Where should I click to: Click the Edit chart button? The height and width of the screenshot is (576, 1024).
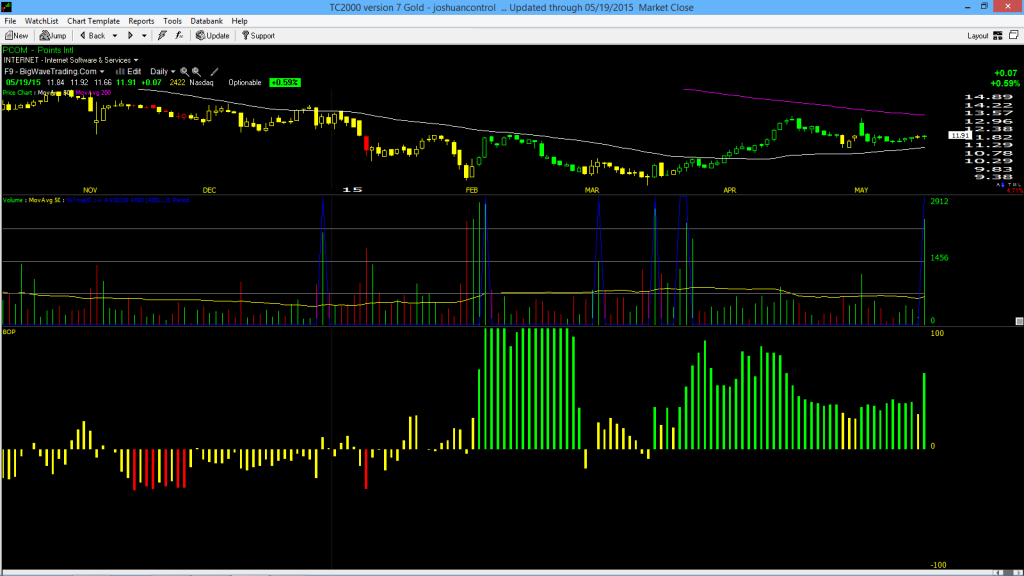pyautogui.click(x=129, y=72)
